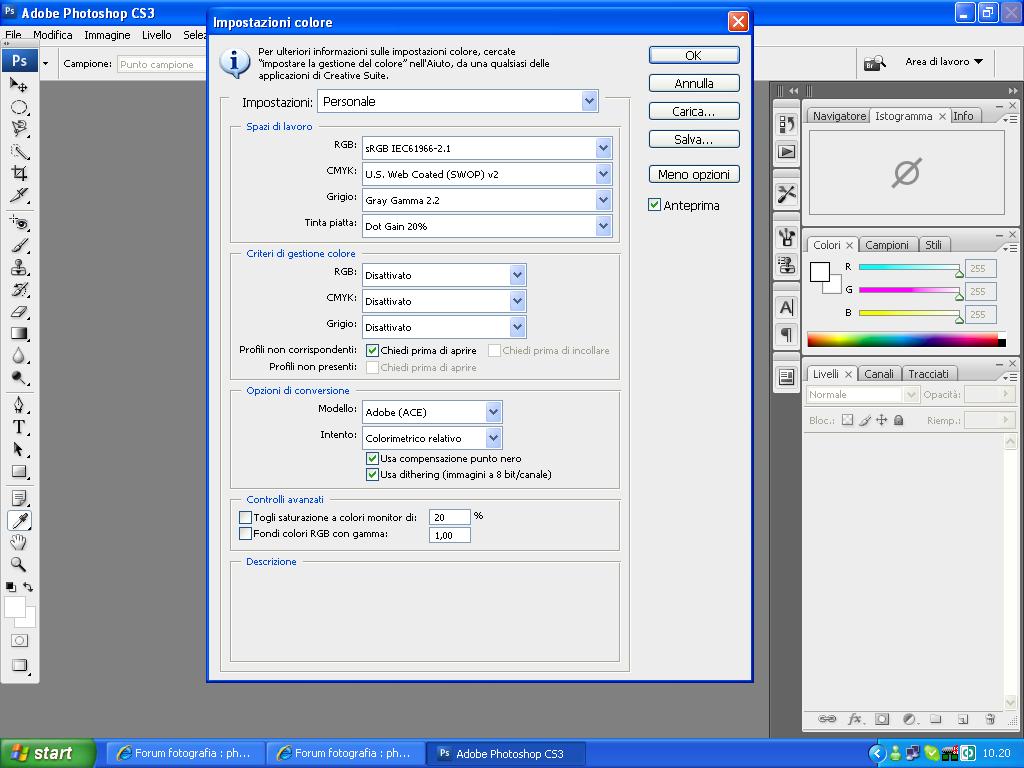
Task: Click the Annulla button
Action: point(694,84)
